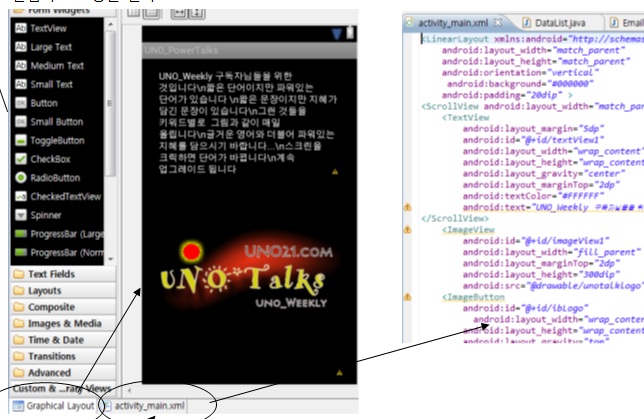Click the android:id="@+id/textView1" line

coord(534,140)
